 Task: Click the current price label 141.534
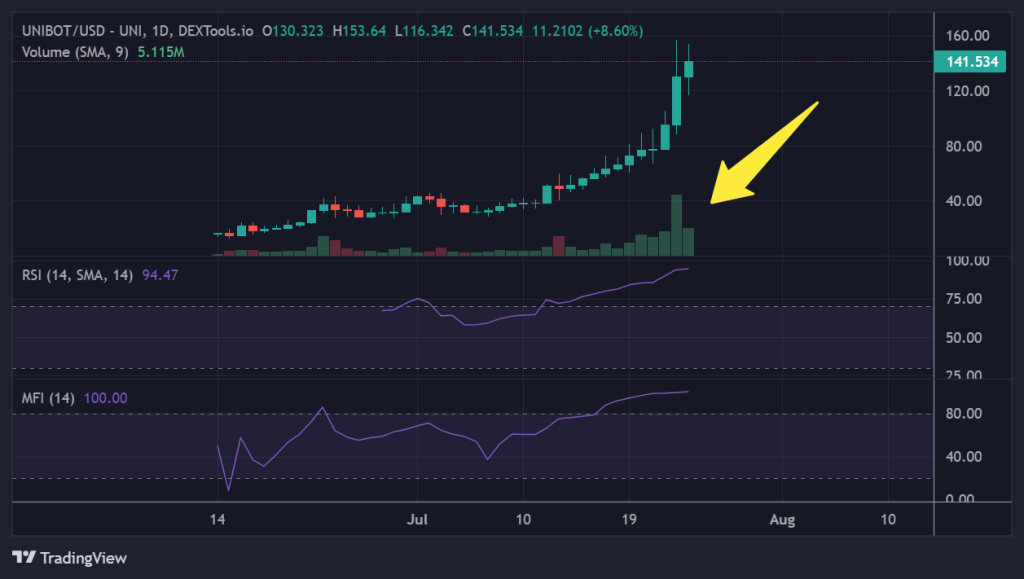(970, 62)
